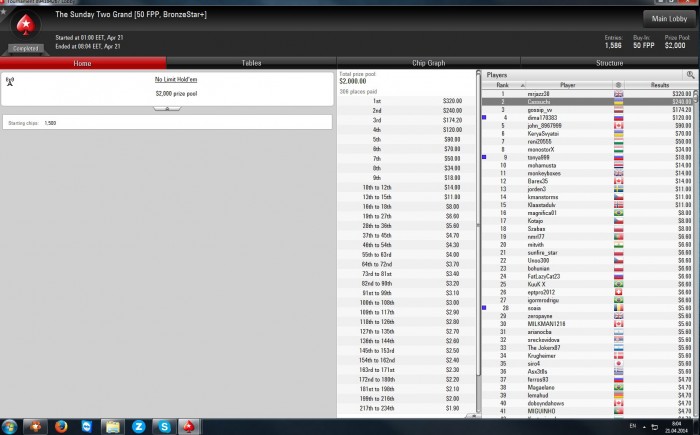
Task: Click the 55th to 63rd prize row
Action: [406, 255]
